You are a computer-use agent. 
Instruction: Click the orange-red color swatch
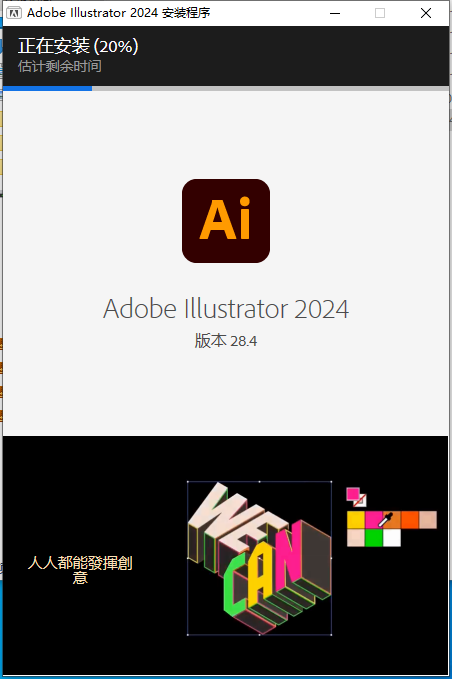pyautogui.click(x=410, y=520)
